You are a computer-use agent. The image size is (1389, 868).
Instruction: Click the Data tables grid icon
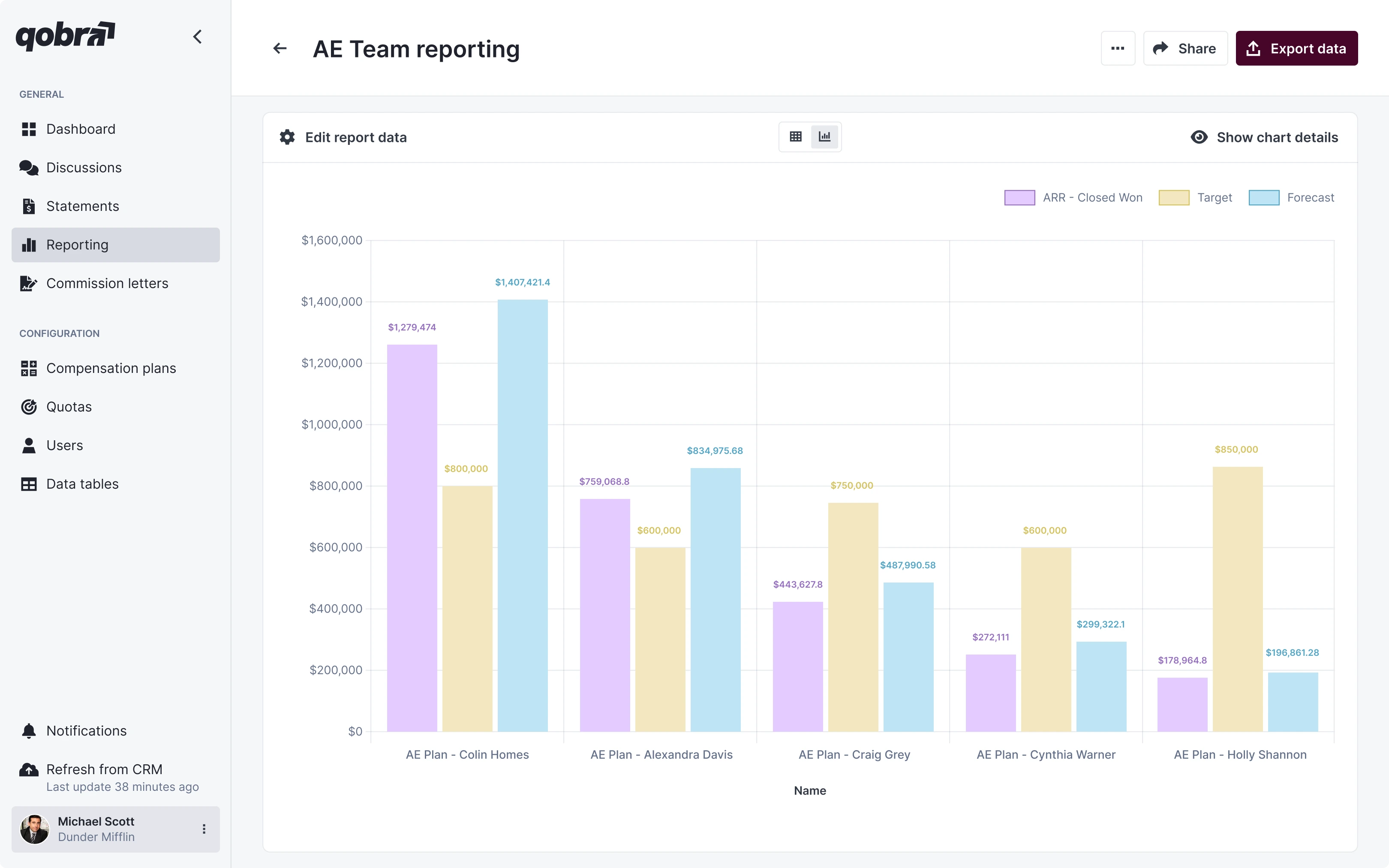pyautogui.click(x=29, y=484)
